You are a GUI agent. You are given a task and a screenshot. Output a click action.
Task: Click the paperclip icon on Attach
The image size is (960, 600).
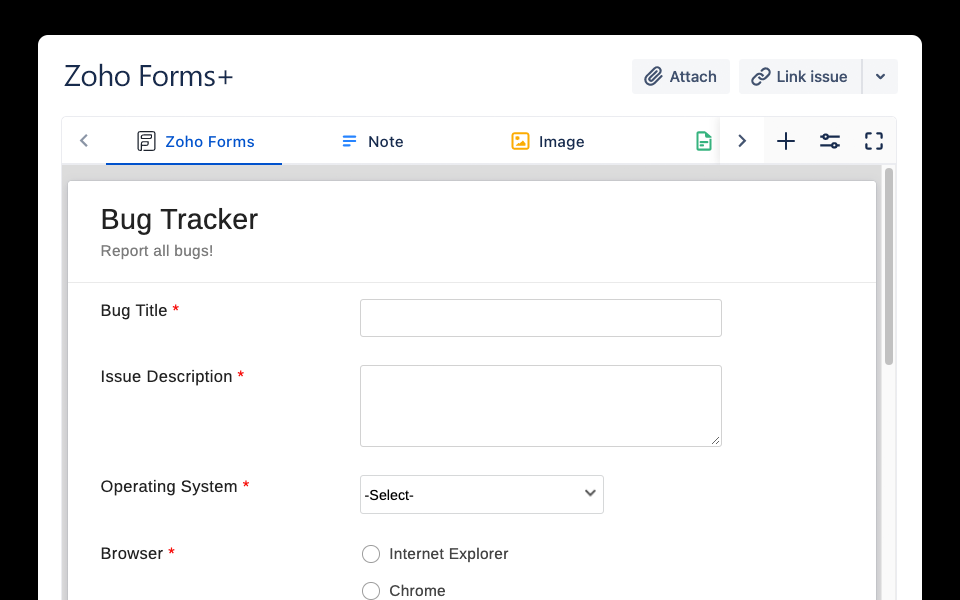point(653,76)
